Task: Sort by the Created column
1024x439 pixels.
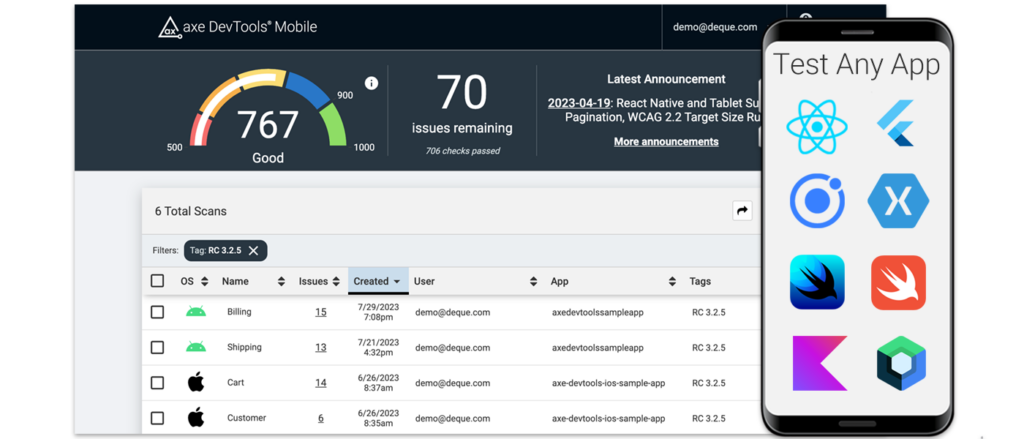Action: (378, 281)
